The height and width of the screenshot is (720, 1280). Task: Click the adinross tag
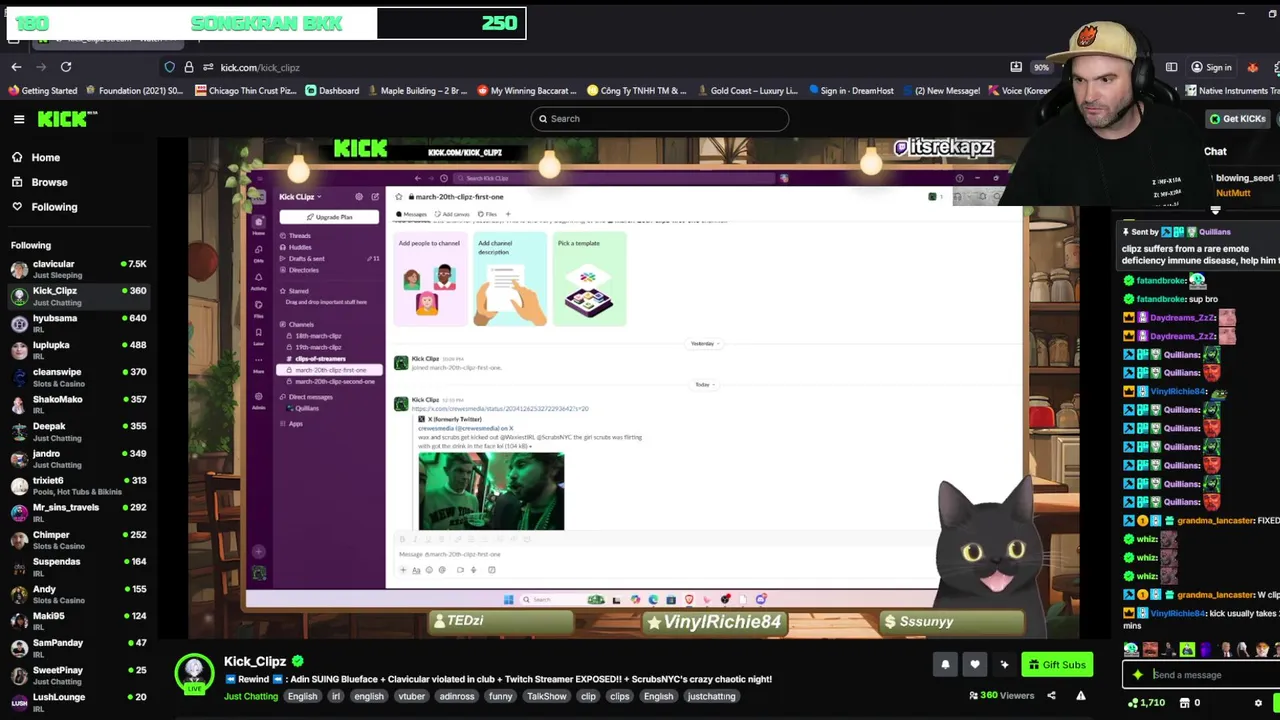[x=457, y=696]
